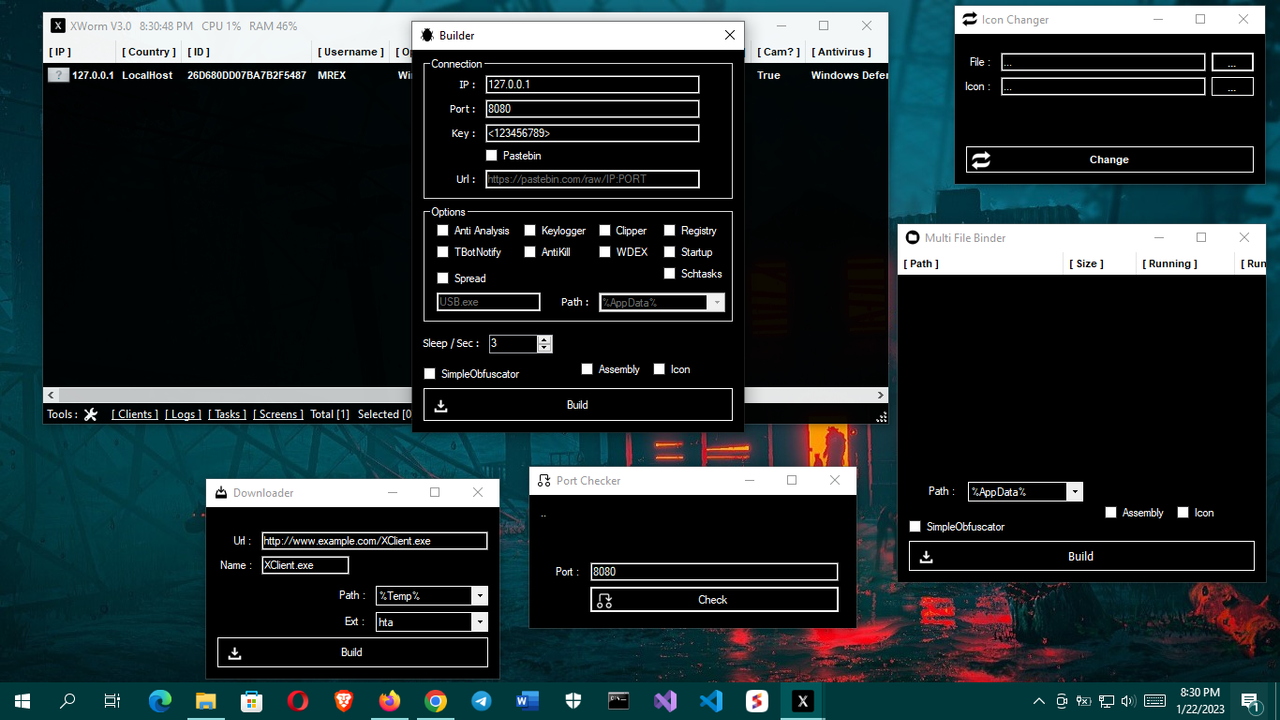Open the Screens view
Screen dimensions: 1280x720
tap(278, 414)
